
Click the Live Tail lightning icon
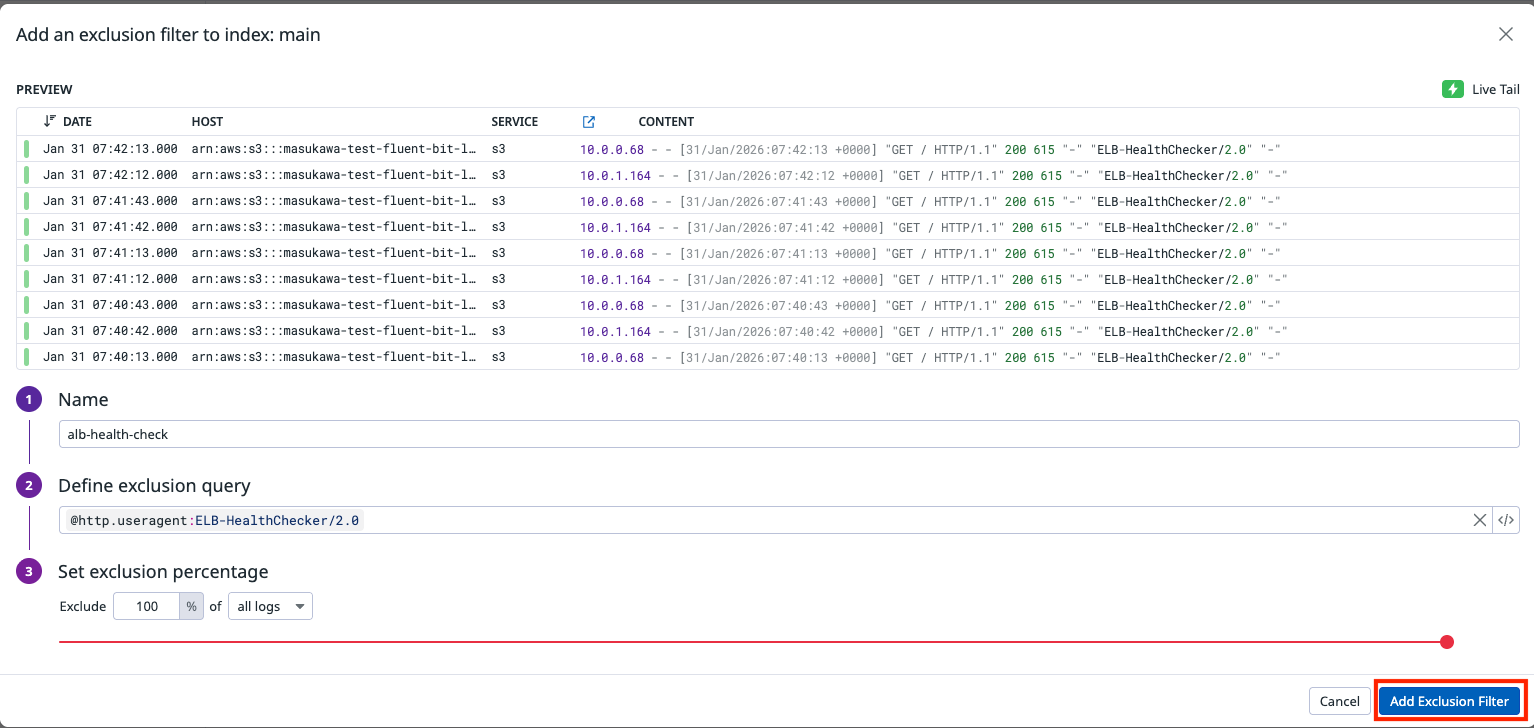pos(1452,89)
